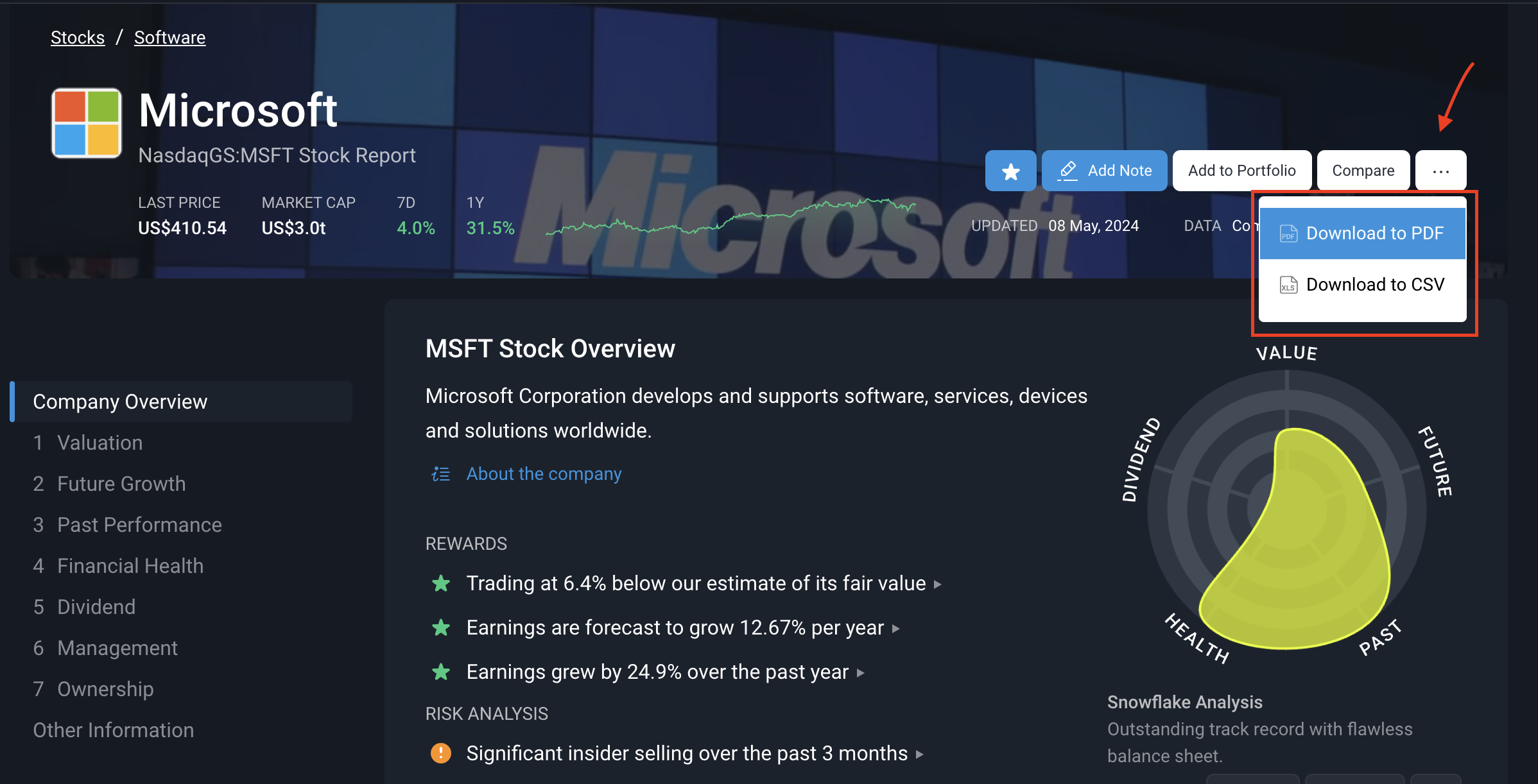Viewport: 1538px width, 784px height.
Task: Click orange warning icon for insider selling
Action: [x=441, y=753]
